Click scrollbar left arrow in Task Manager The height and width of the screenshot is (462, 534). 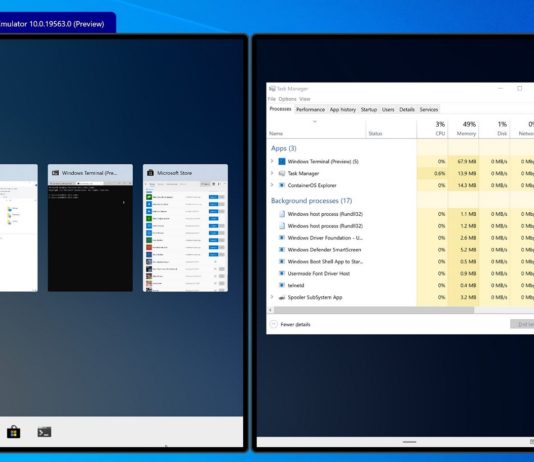270,310
